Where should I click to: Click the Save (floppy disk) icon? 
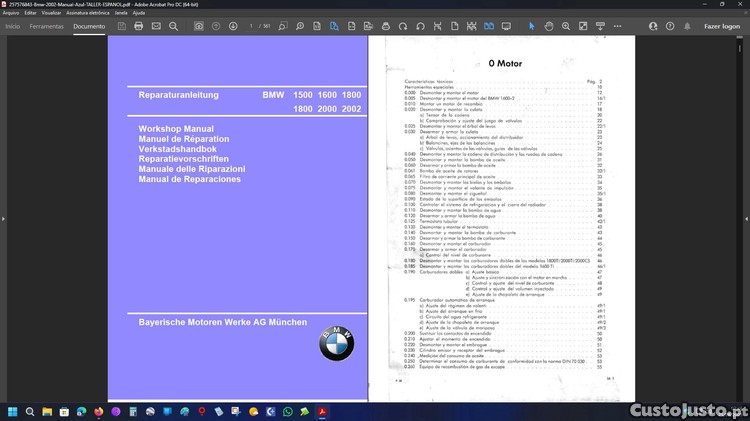click(122, 26)
